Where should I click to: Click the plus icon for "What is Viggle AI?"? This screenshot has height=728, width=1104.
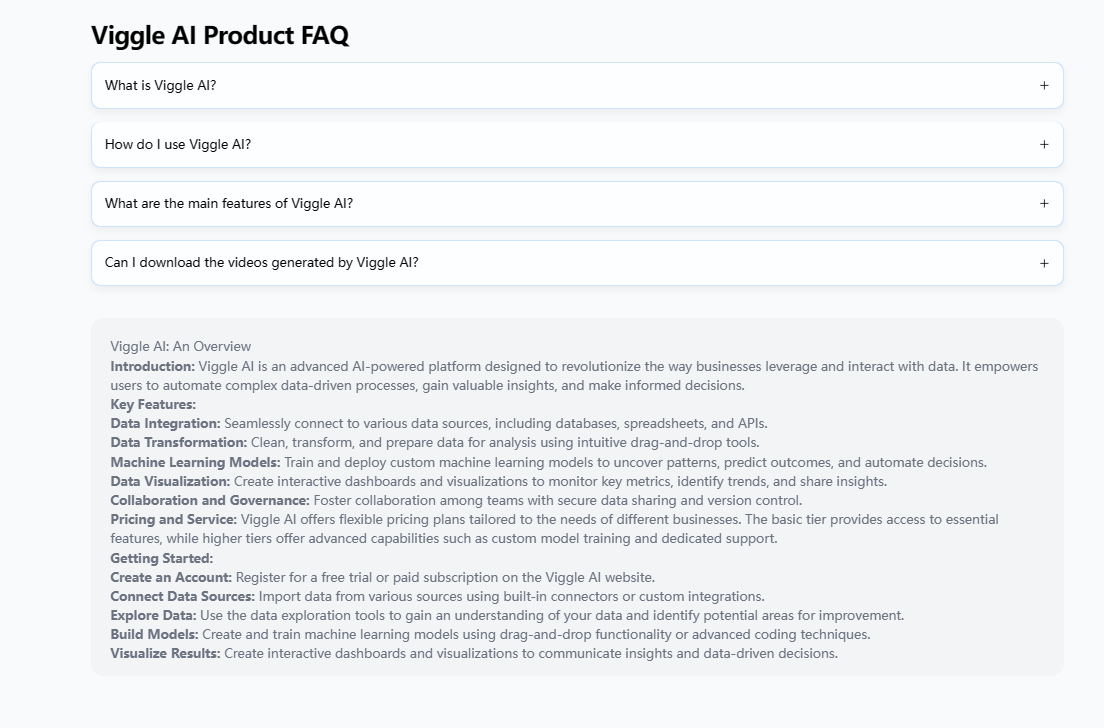1044,86
